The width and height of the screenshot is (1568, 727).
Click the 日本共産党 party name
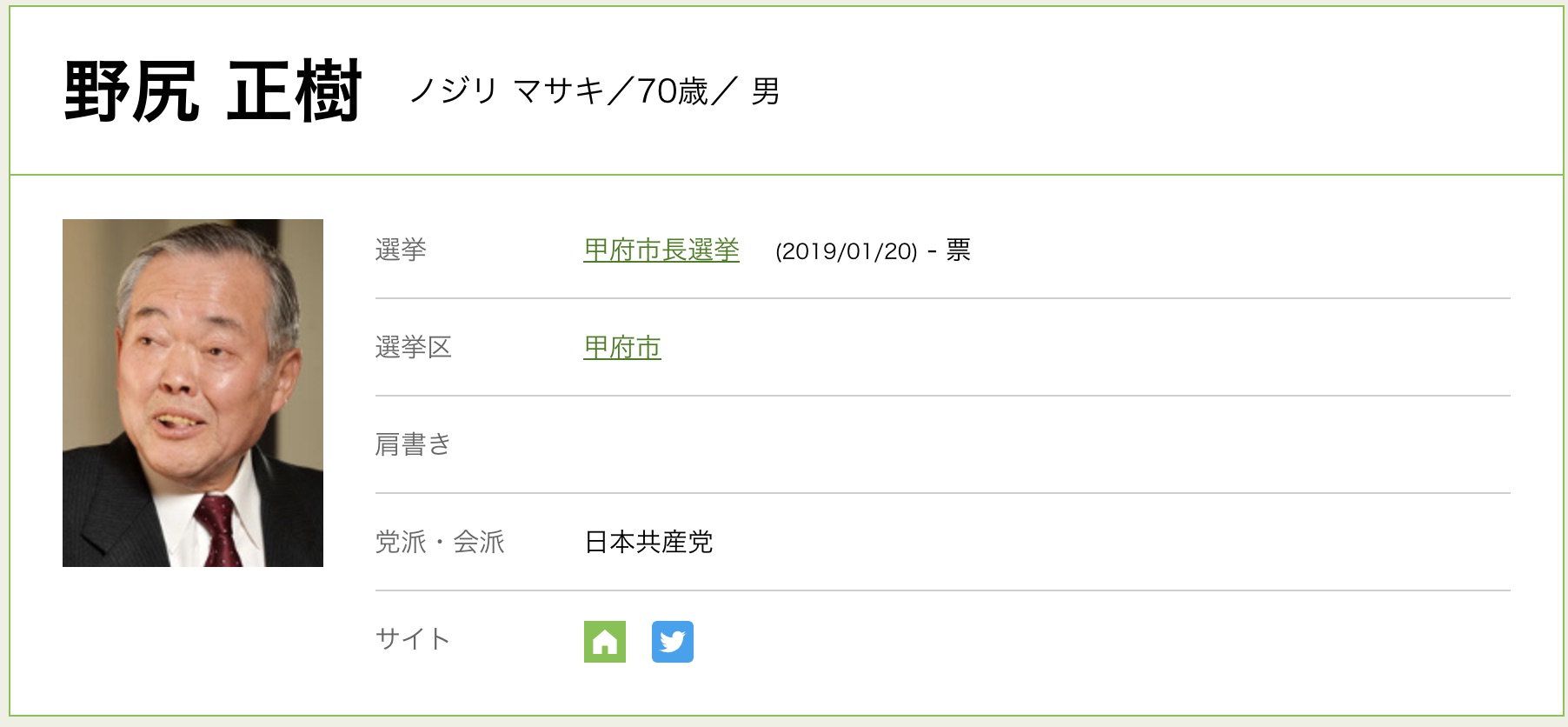click(648, 543)
